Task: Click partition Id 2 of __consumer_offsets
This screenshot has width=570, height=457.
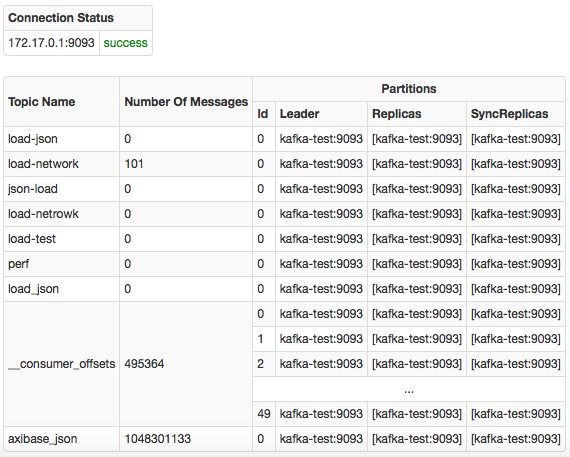Action: (264, 364)
